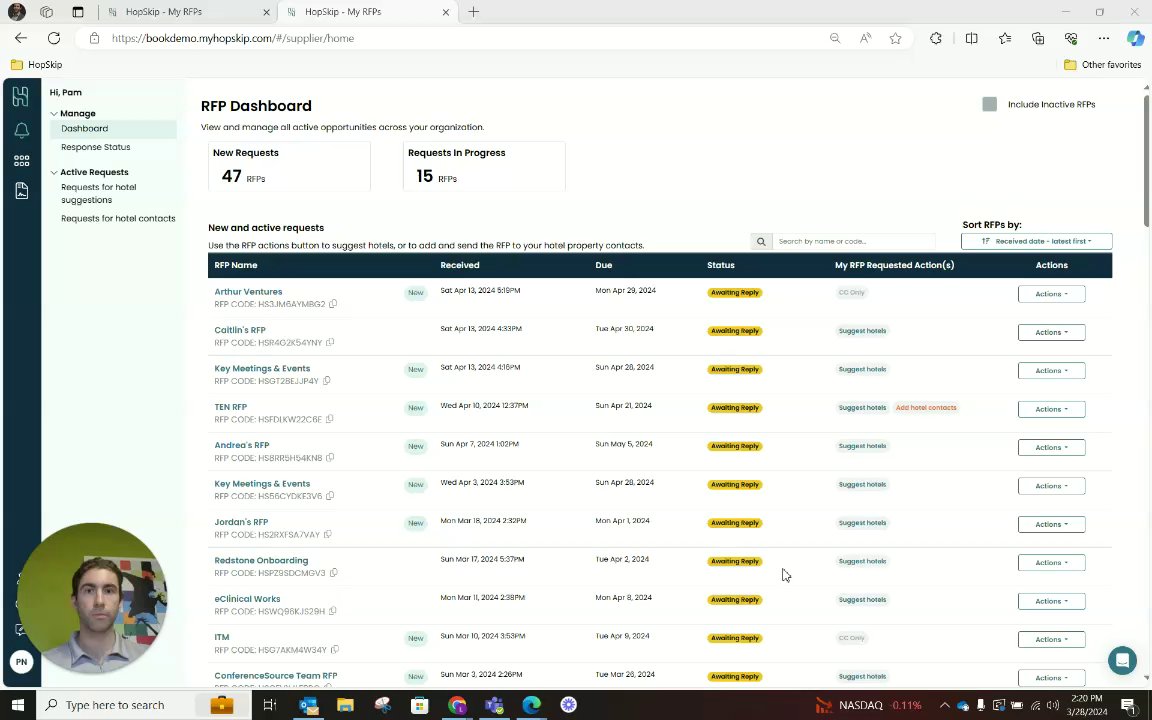Copy RFP code for Jordan's RFP
This screenshot has height=720, width=1152.
(x=328, y=535)
